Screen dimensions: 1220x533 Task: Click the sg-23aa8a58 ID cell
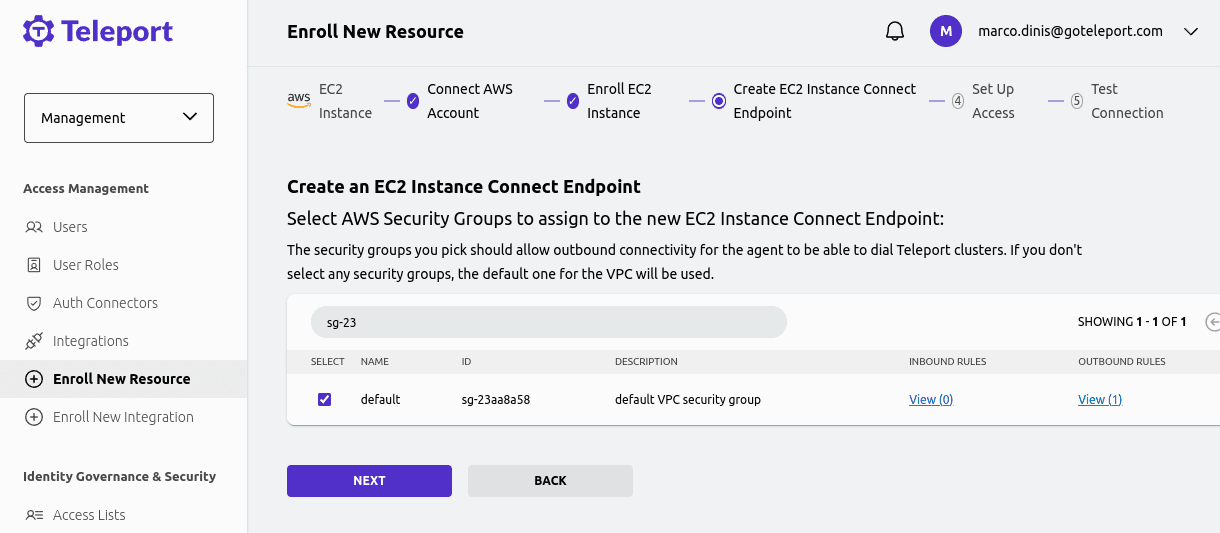point(496,400)
